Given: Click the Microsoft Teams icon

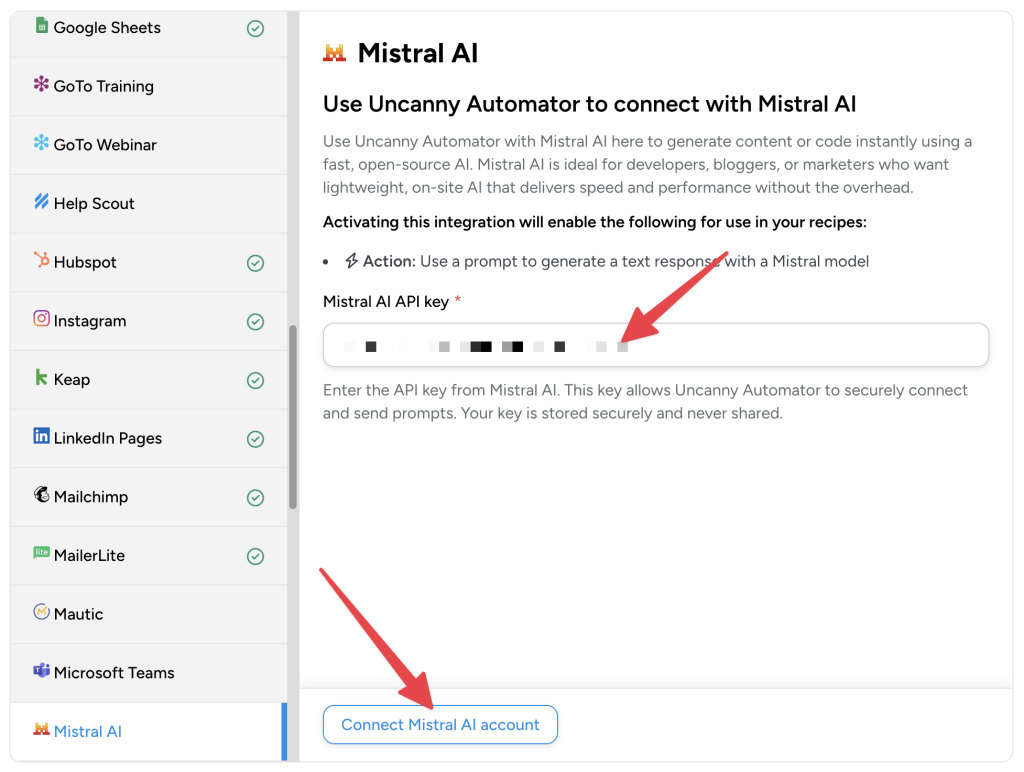Looking at the screenshot, I should [40, 672].
